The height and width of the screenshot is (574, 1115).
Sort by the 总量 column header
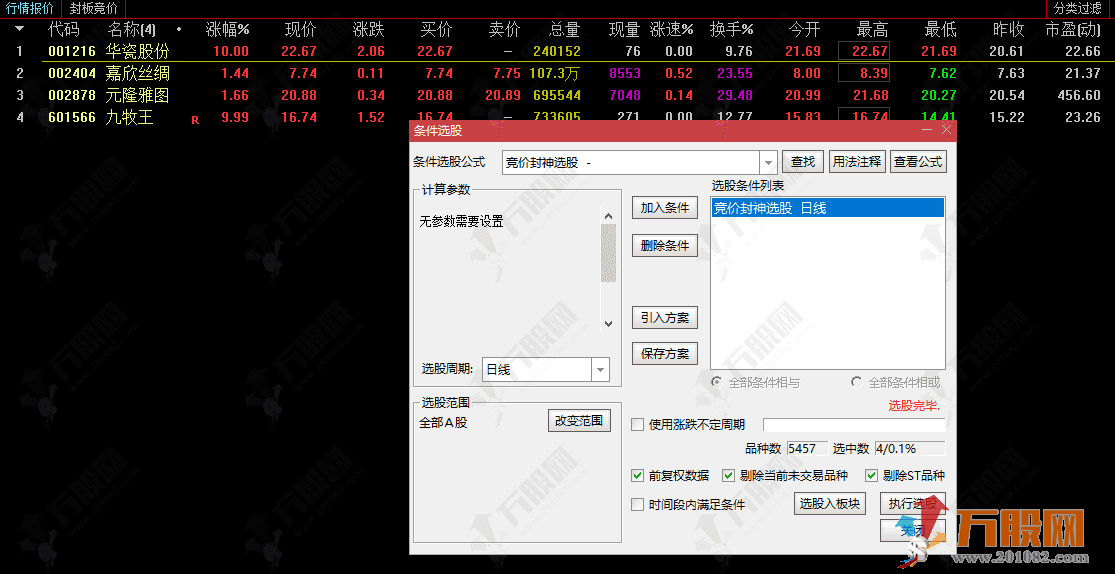coord(565,29)
